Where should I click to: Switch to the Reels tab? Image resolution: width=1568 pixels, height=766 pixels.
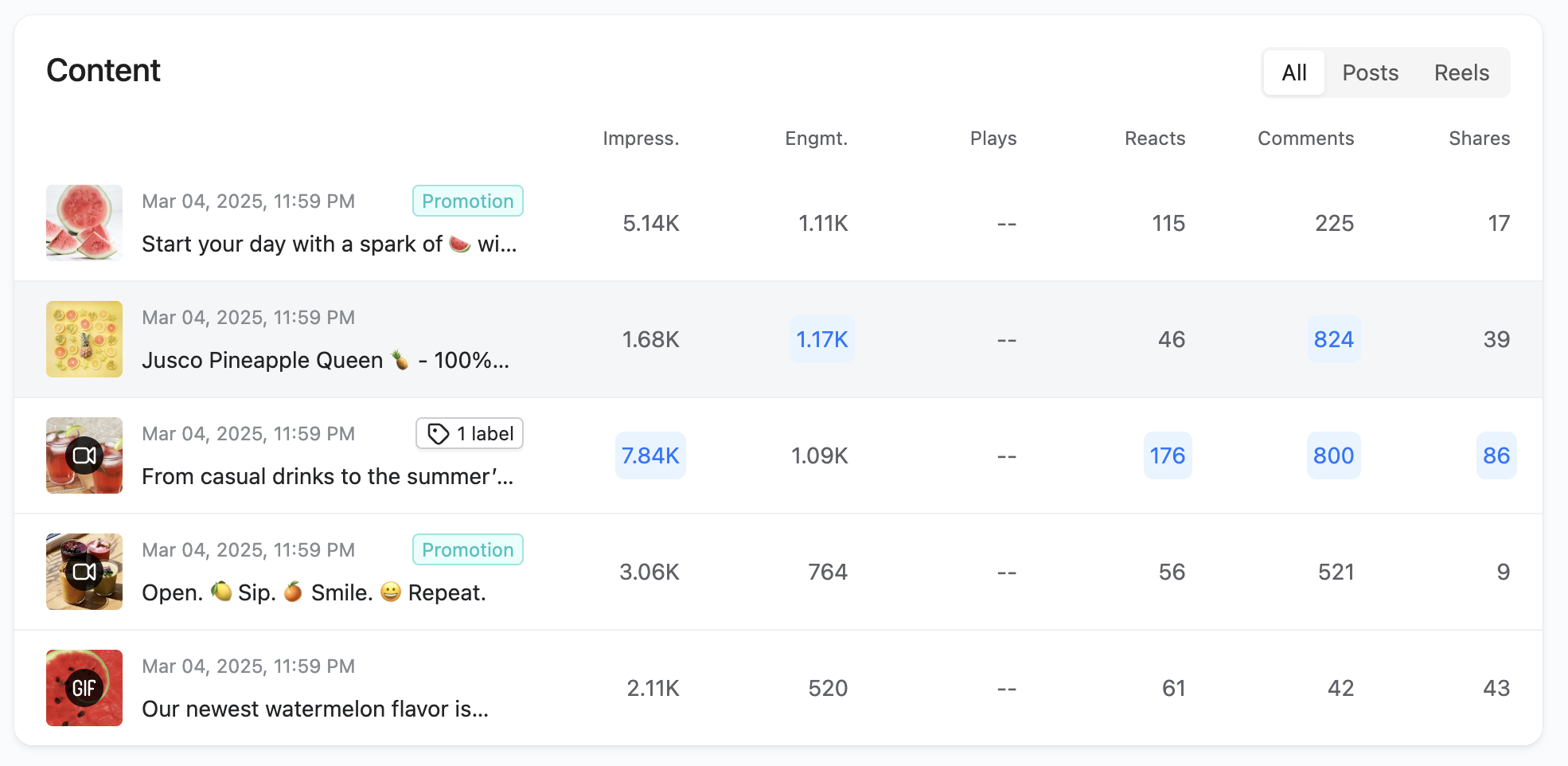tap(1461, 72)
